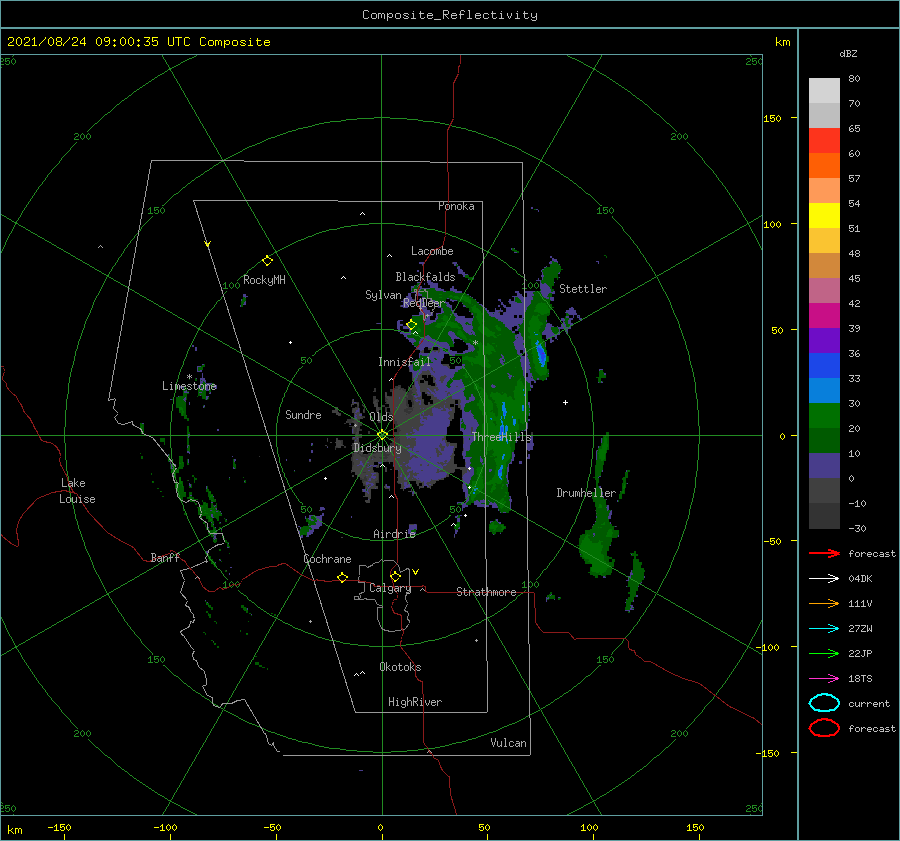Pick the bright green 20-30 dBZ swatch

tap(824, 416)
